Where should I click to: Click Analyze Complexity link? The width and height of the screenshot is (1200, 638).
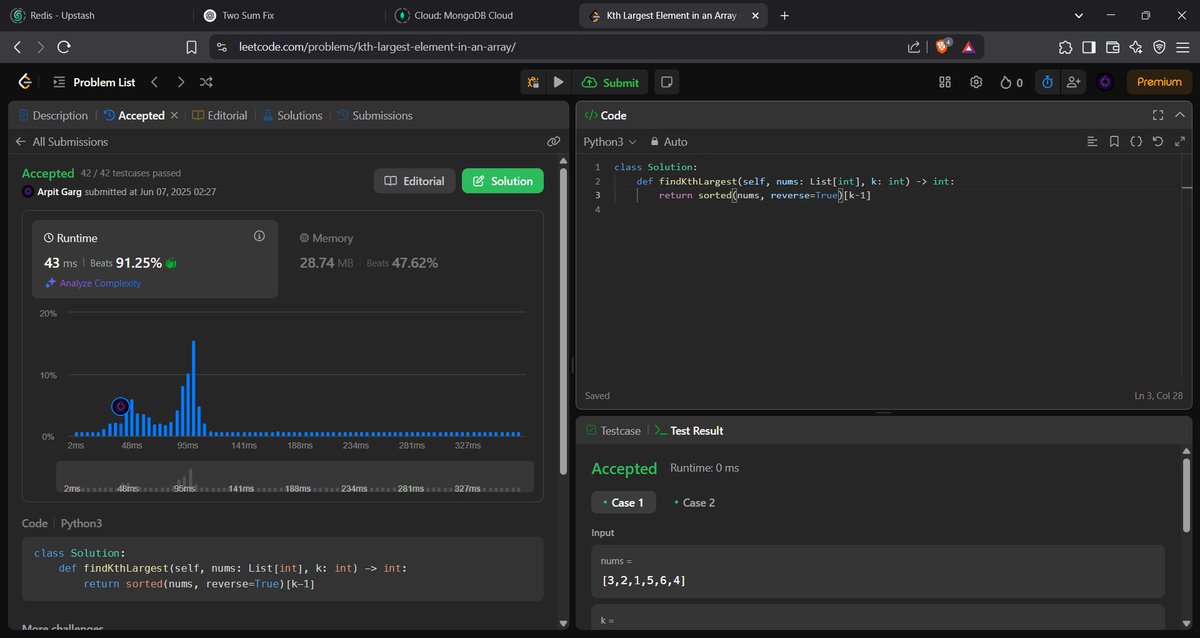tap(93, 283)
